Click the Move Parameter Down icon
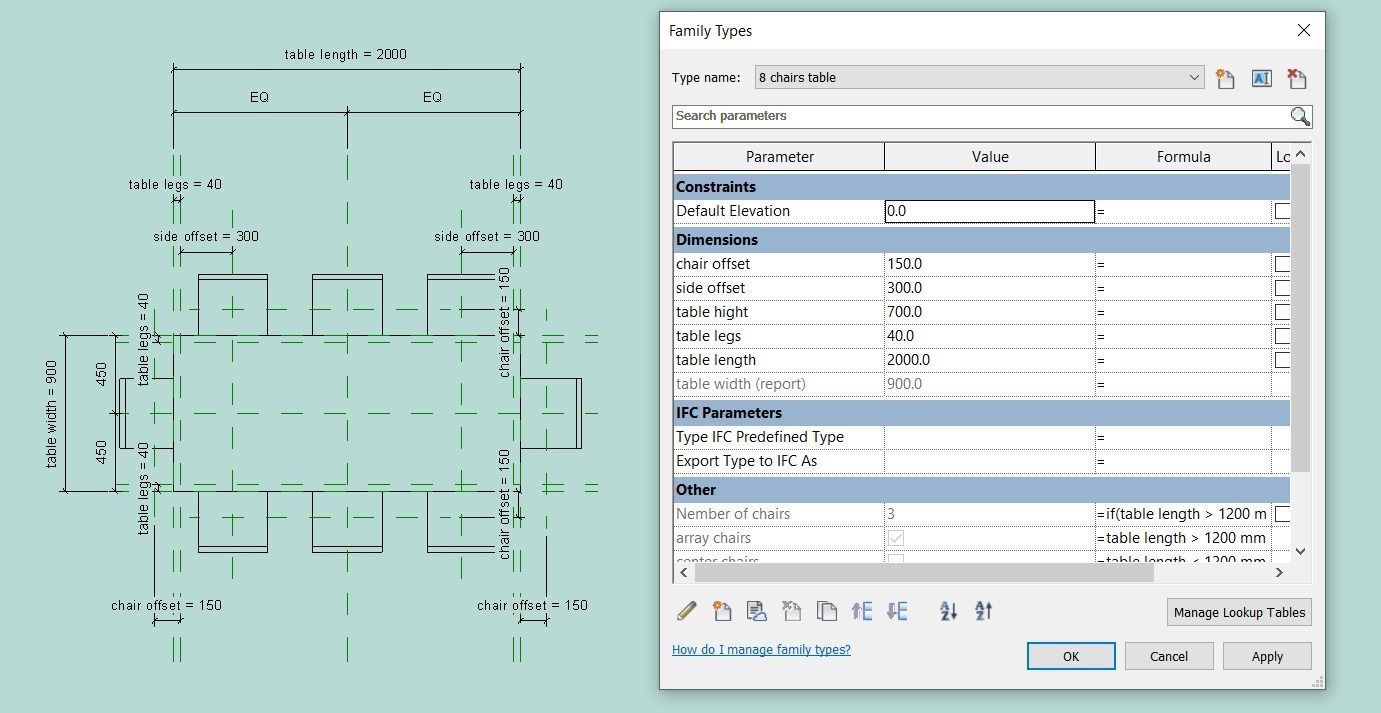Viewport: 1381px width, 713px height. tap(897, 611)
